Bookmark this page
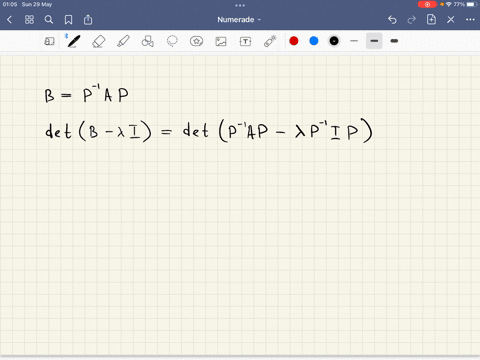480x360 pixels. pyautogui.click(x=68, y=20)
